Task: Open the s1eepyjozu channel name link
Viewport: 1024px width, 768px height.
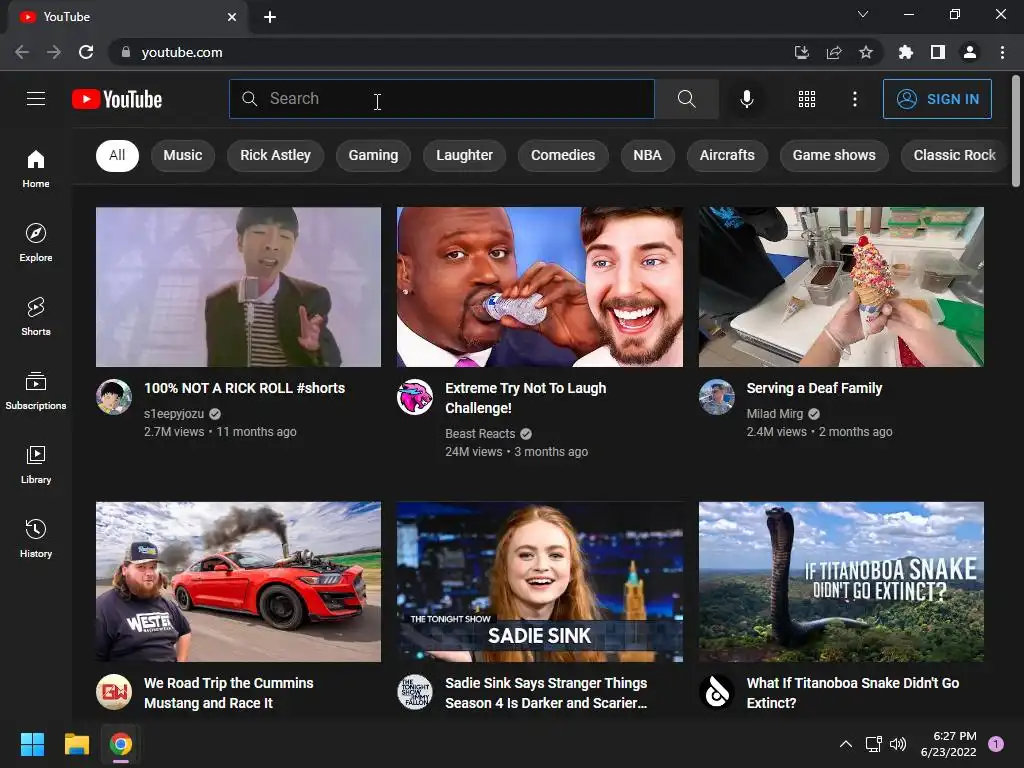Action: [x=174, y=413]
